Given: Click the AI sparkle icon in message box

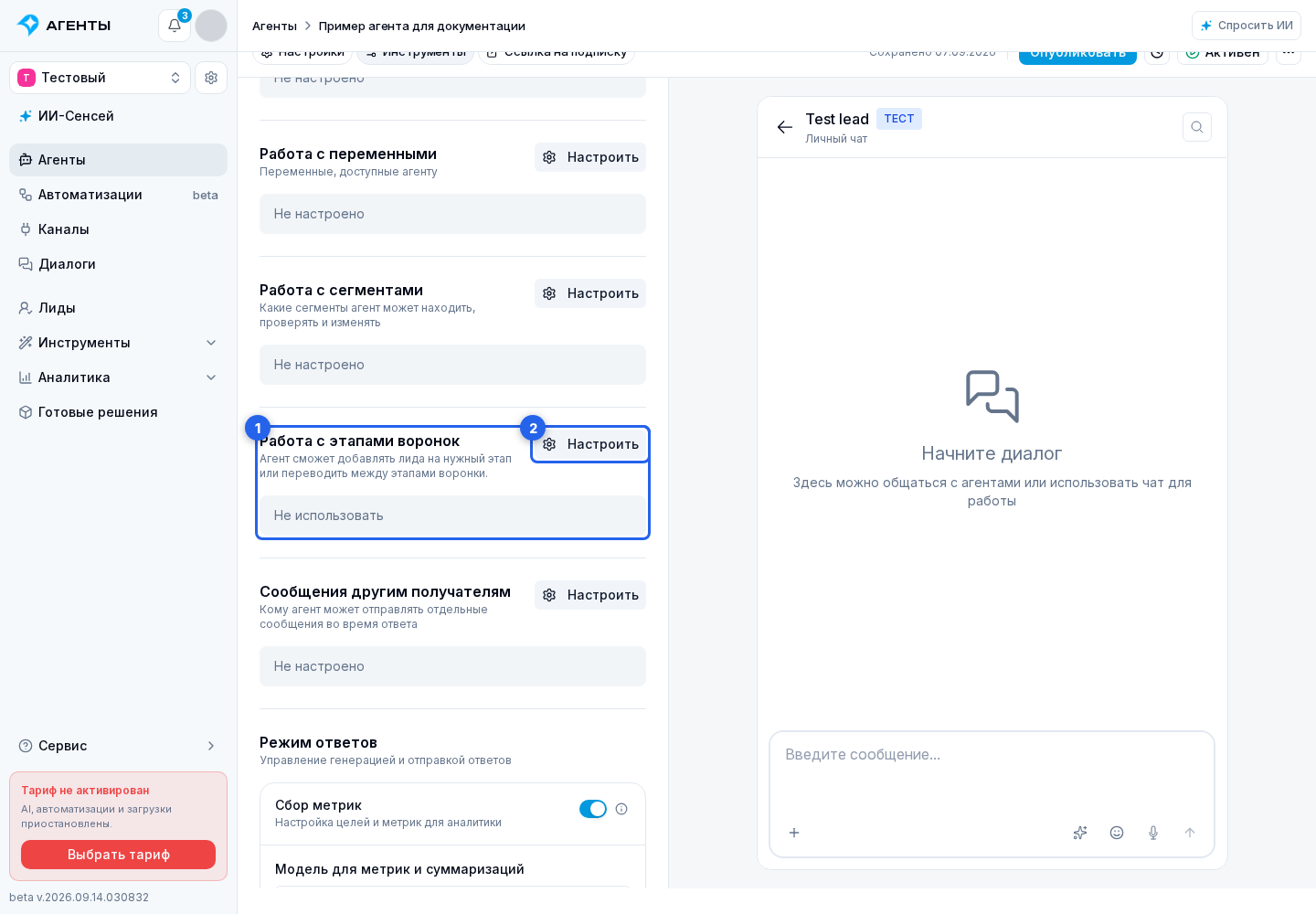Looking at the screenshot, I should click(x=1080, y=833).
